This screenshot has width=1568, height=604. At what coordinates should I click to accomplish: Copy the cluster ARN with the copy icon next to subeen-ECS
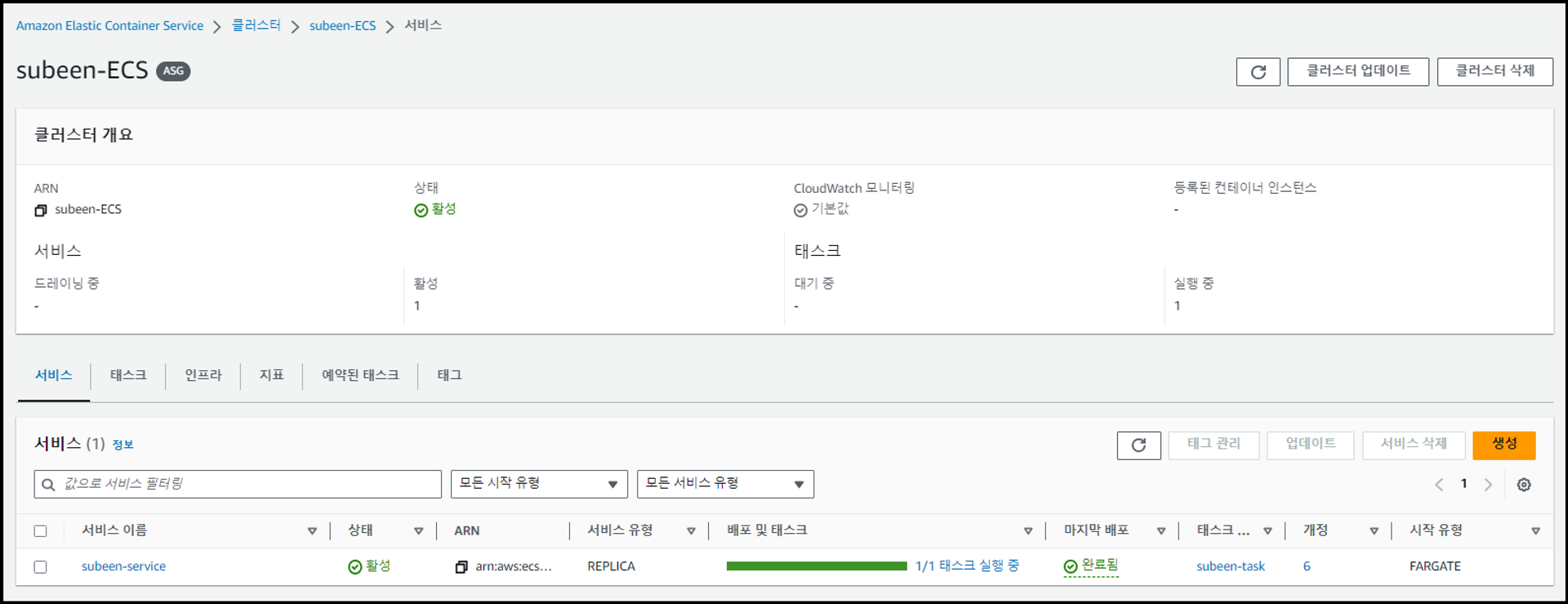[41, 210]
